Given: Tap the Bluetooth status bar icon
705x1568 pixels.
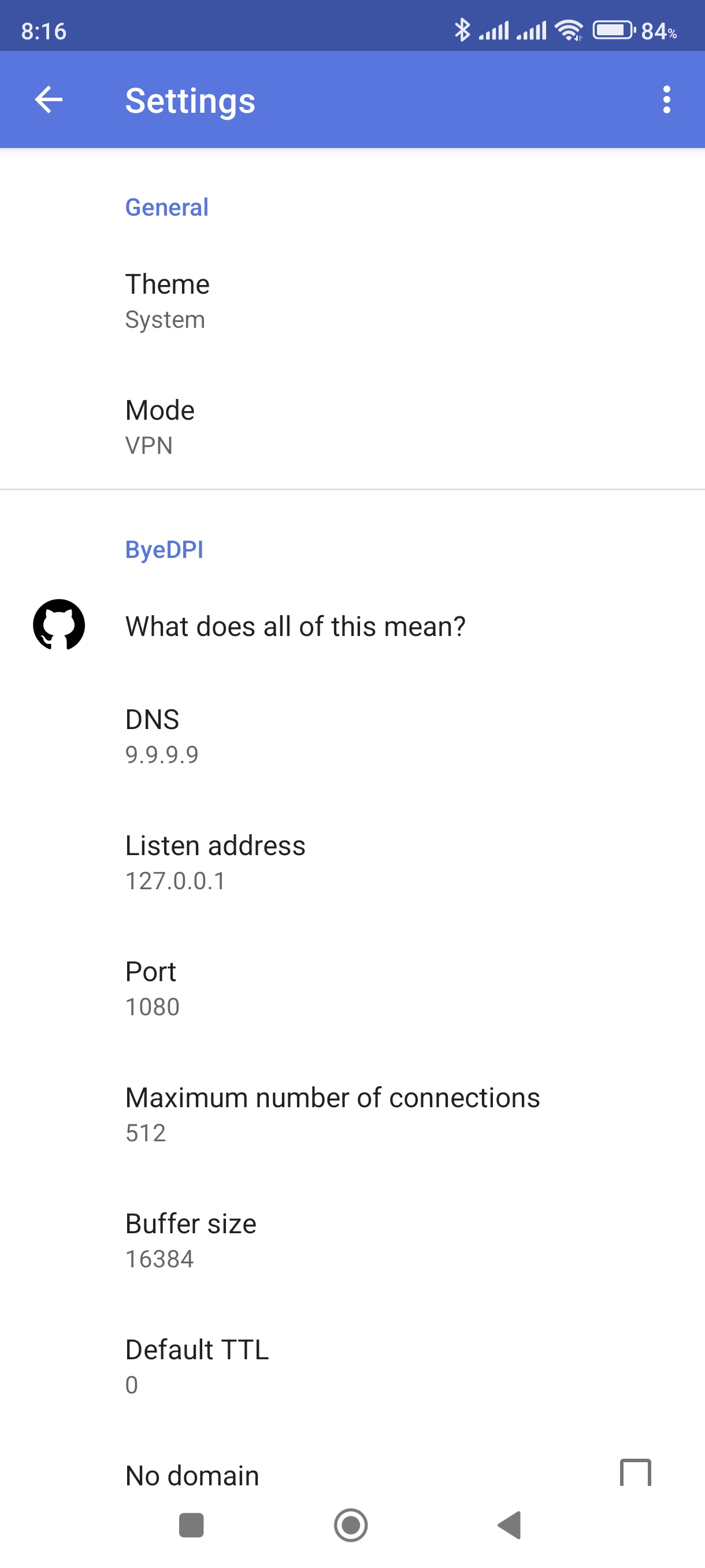Looking at the screenshot, I should [462, 30].
